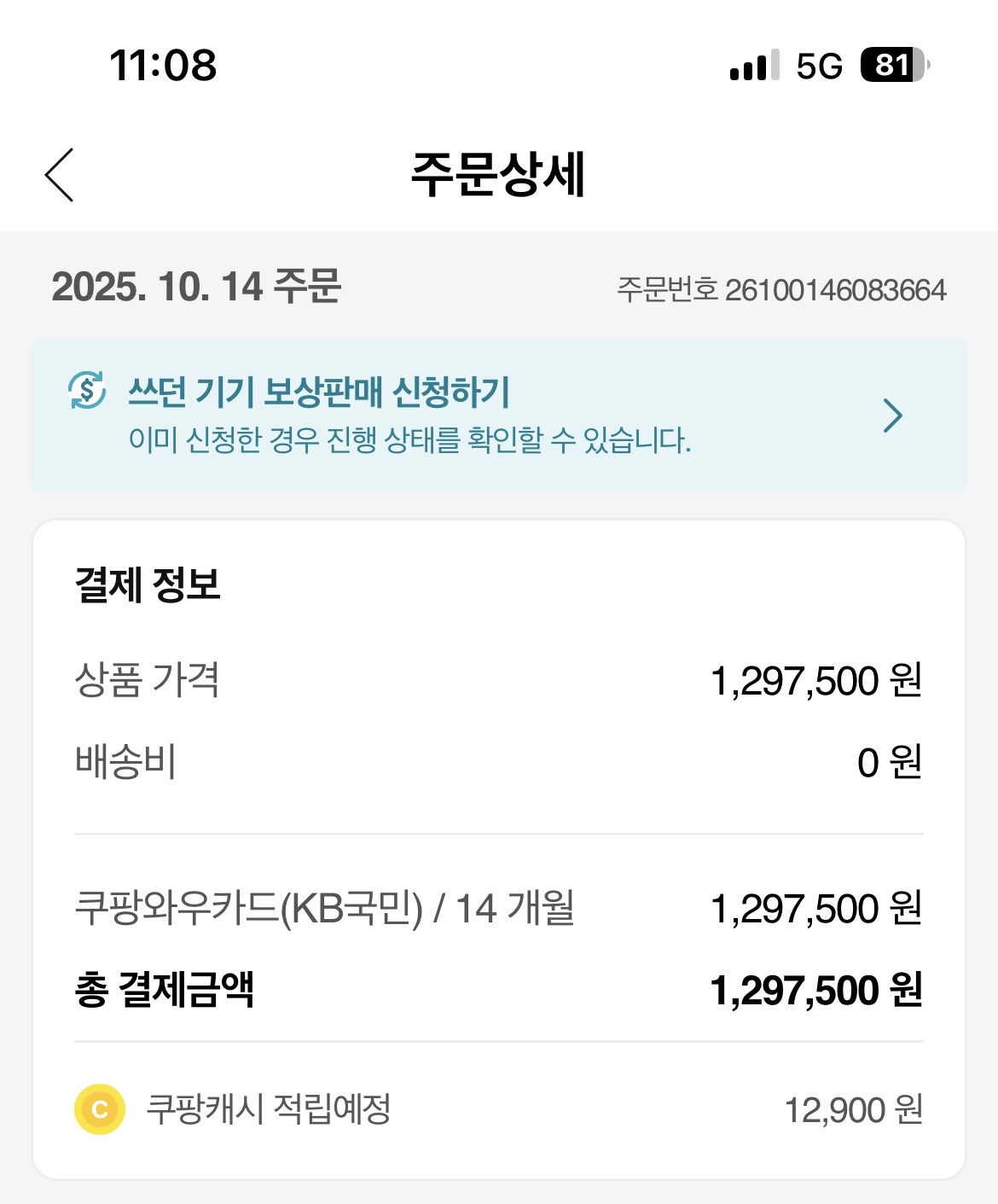
Task: Tap the 주문상세 page title
Action: (498, 175)
